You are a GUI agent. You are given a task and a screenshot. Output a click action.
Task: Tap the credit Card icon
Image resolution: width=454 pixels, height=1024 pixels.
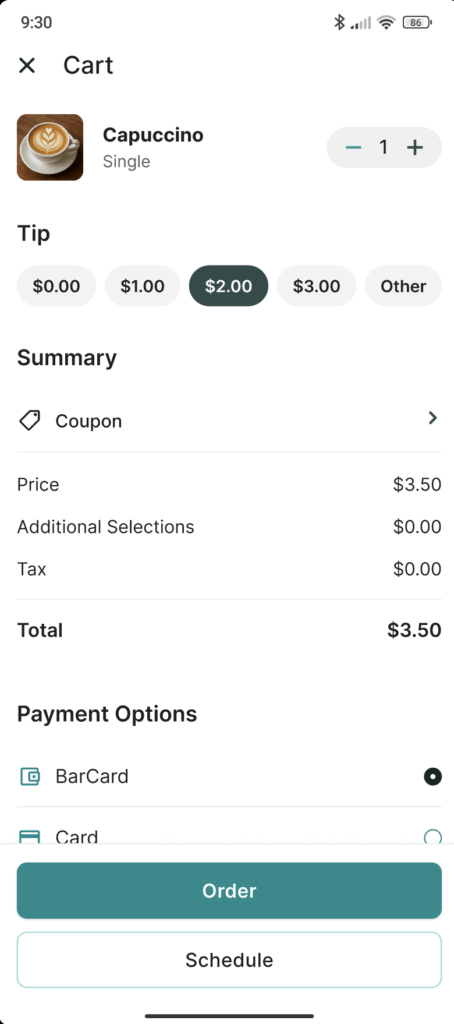(x=30, y=836)
